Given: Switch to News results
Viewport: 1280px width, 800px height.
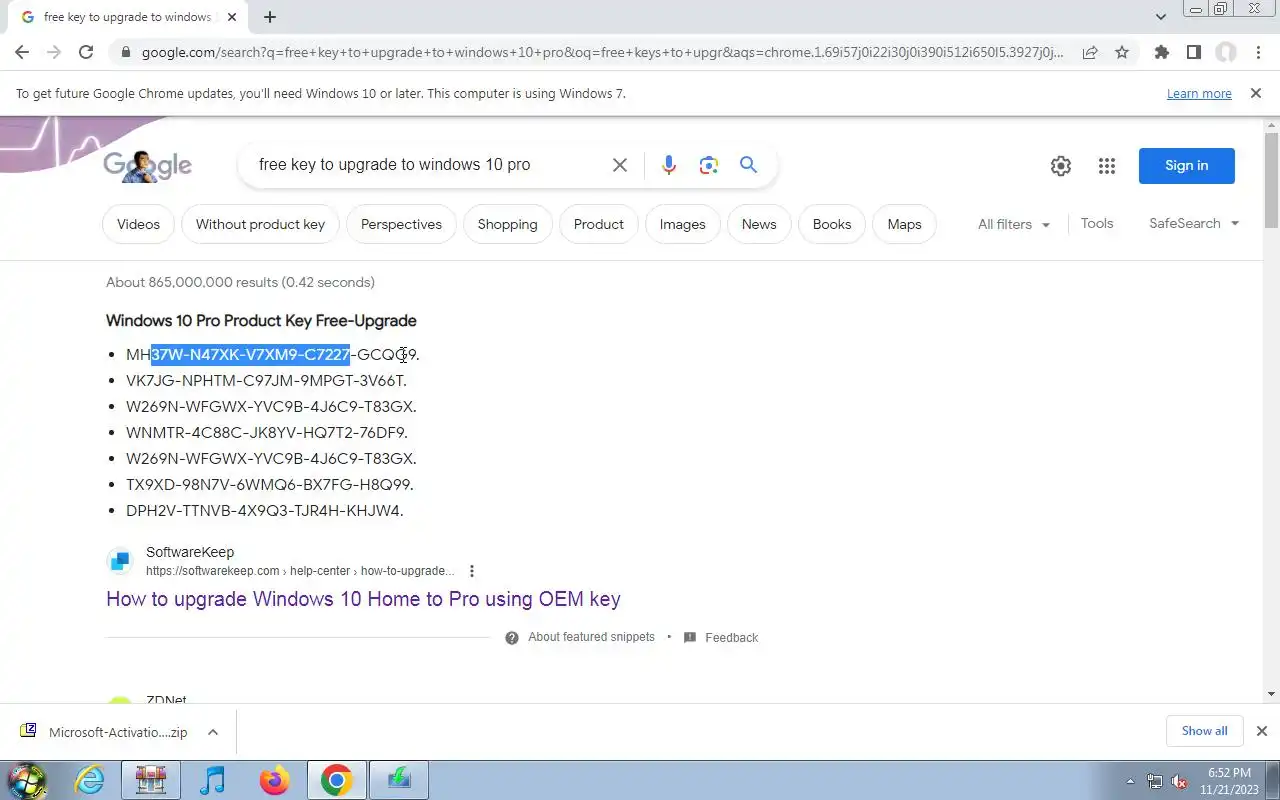Looking at the screenshot, I should tap(759, 224).
